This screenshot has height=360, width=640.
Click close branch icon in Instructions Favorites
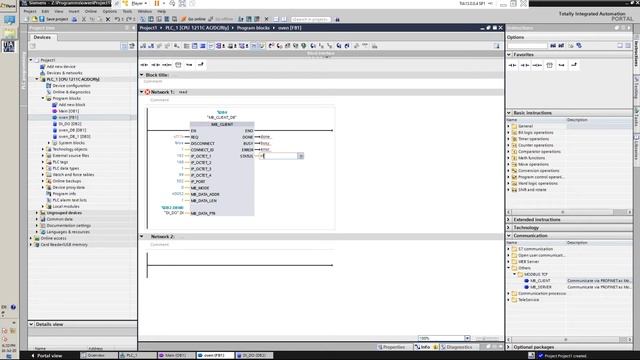pyautogui.click(x=574, y=65)
